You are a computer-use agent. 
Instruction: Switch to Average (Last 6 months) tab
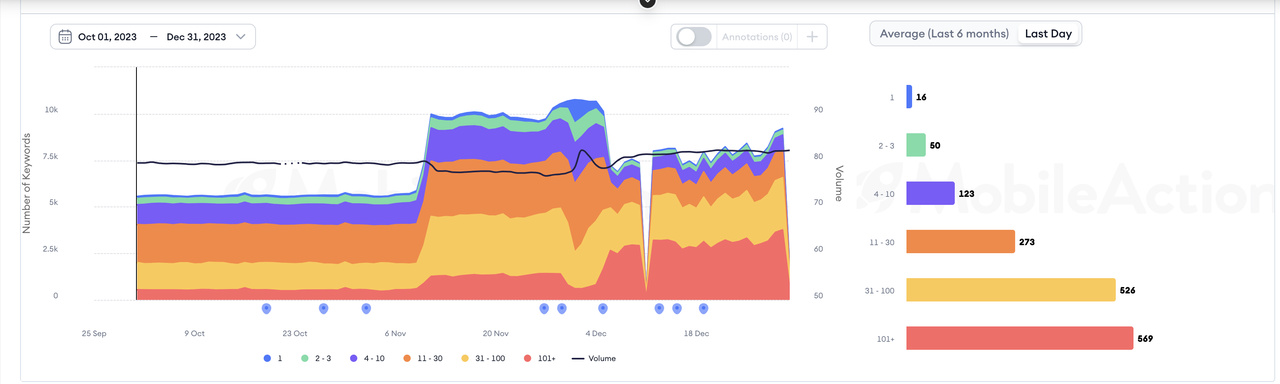click(x=944, y=33)
